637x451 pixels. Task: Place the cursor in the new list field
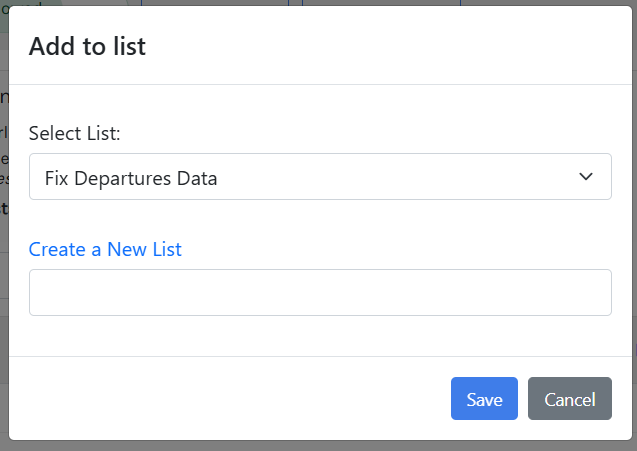point(320,293)
